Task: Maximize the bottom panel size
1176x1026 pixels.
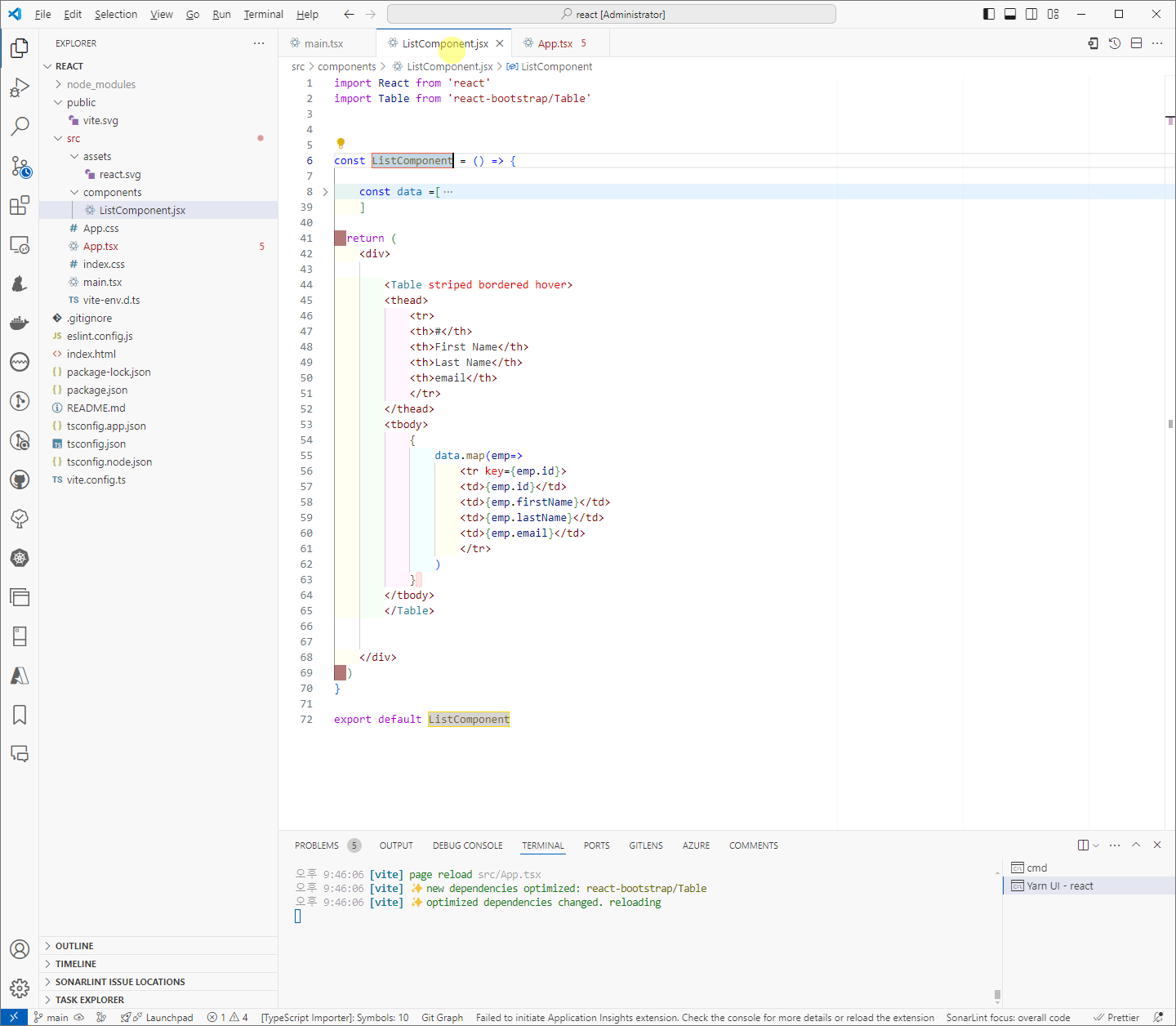Action: (x=1136, y=845)
